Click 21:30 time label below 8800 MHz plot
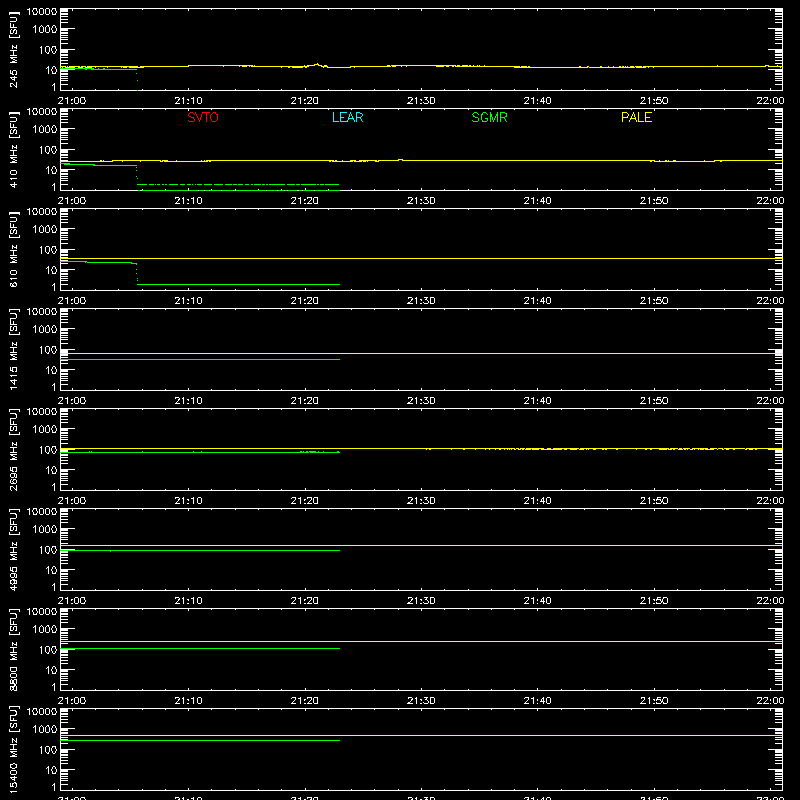Viewport: 800px width, 800px height. point(421,701)
